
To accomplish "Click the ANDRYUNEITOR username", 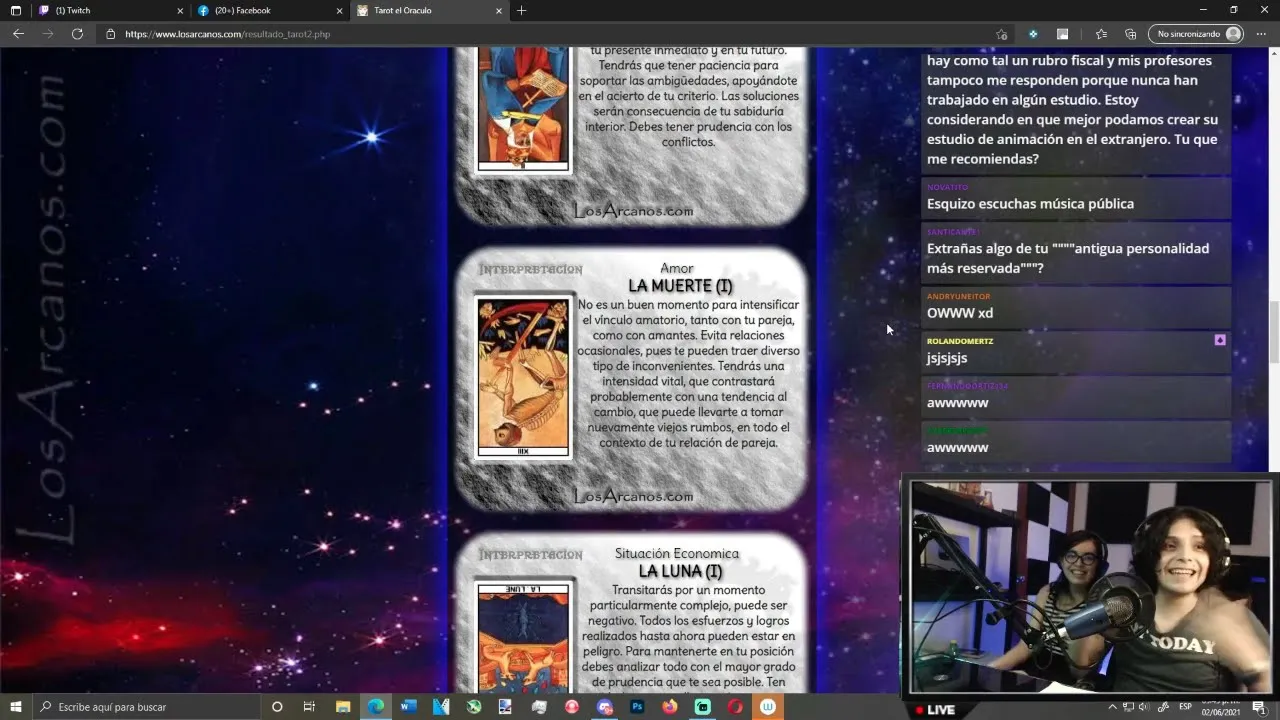I will pos(958,296).
